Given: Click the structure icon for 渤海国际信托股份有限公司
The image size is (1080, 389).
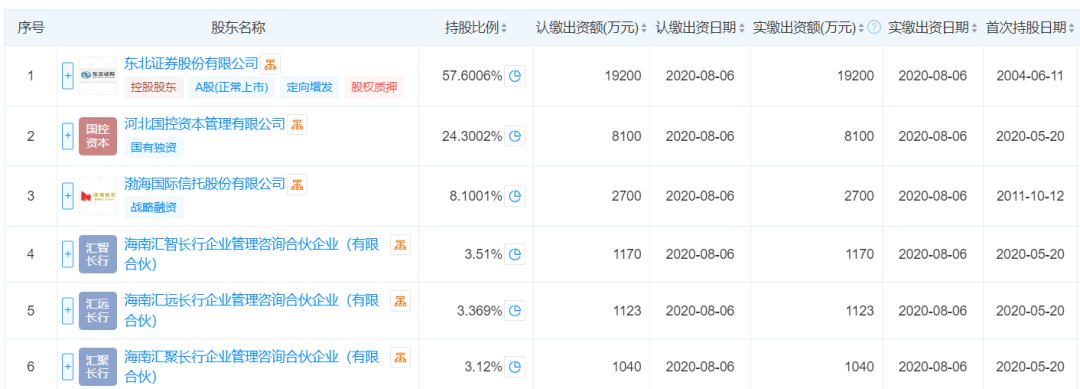Looking at the screenshot, I should [297, 185].
